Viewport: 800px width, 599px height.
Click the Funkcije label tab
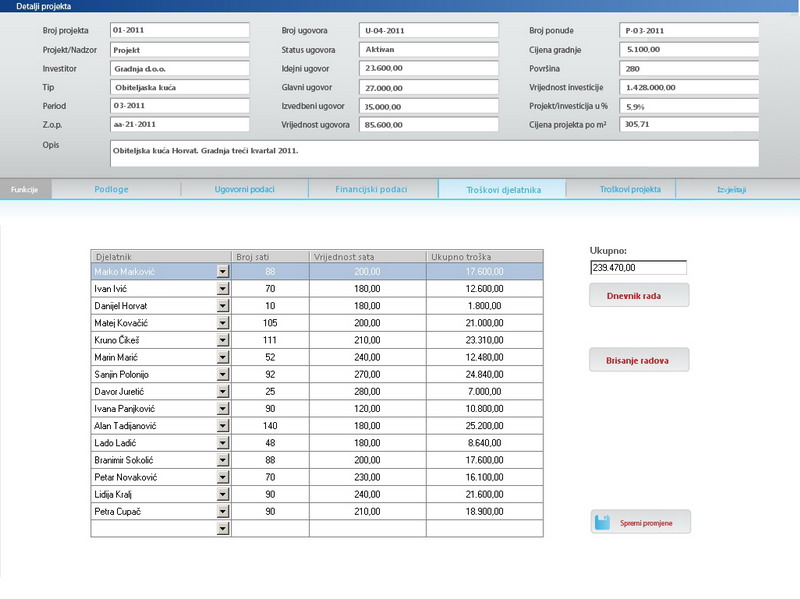[24, 189]
